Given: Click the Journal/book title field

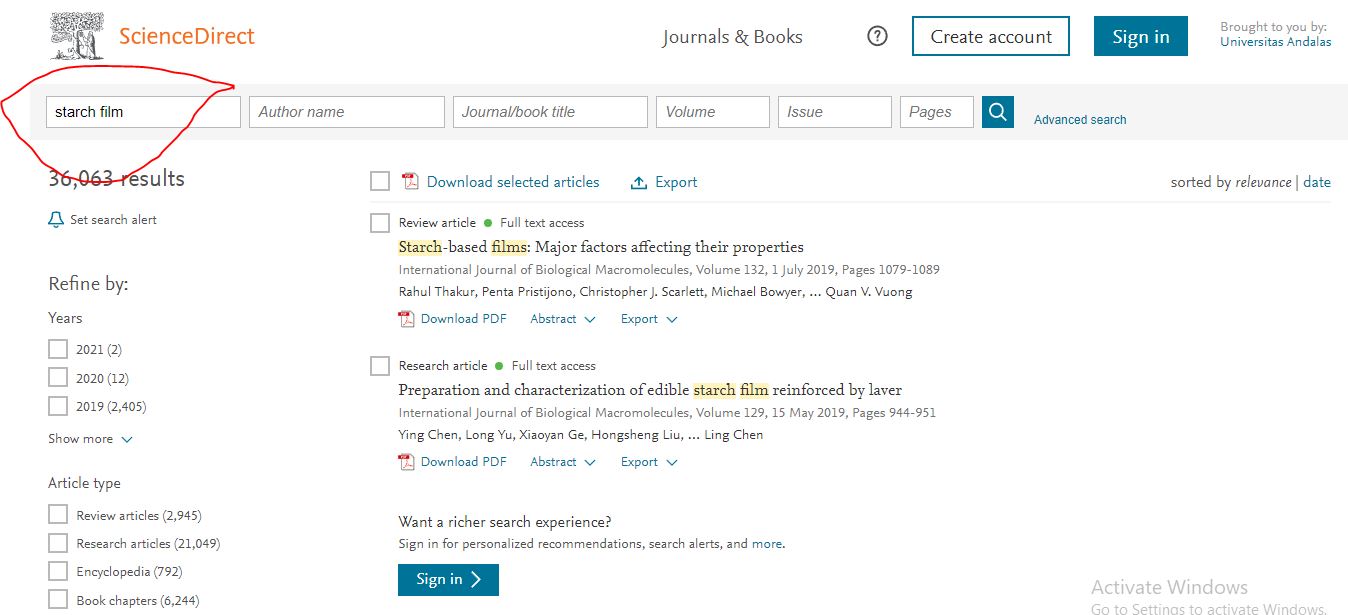Looking at the screenshot, I should click(550, 112).
